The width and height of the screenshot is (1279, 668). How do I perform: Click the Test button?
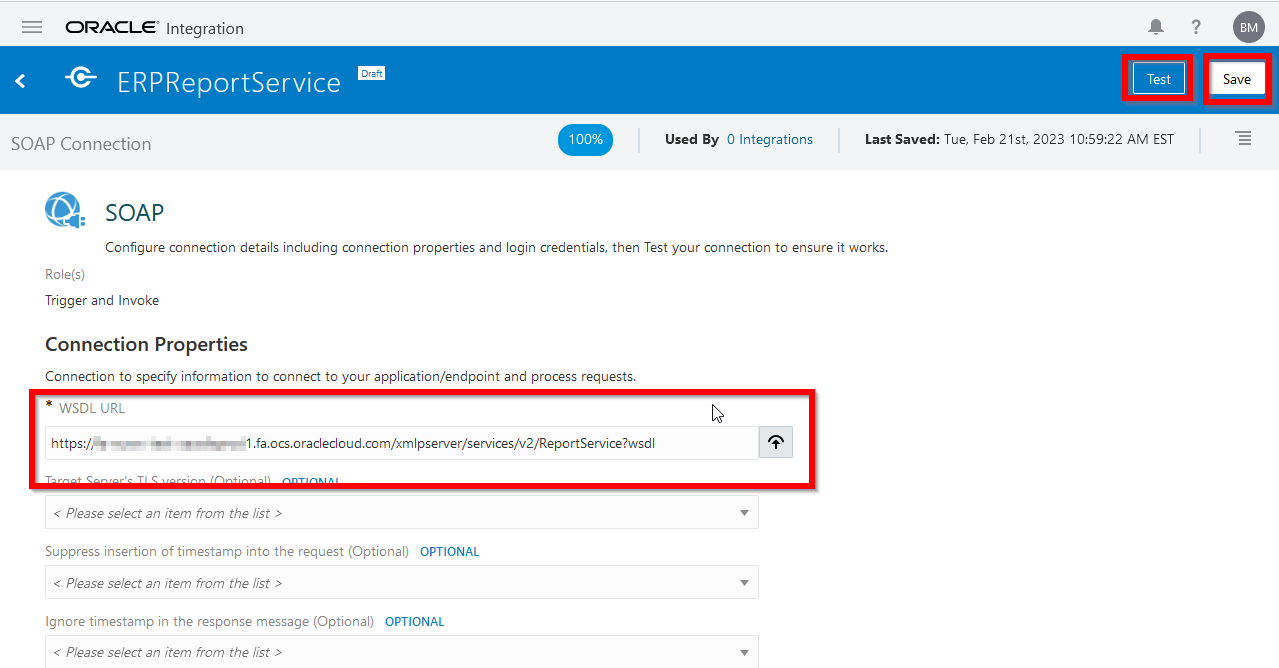1158,79
